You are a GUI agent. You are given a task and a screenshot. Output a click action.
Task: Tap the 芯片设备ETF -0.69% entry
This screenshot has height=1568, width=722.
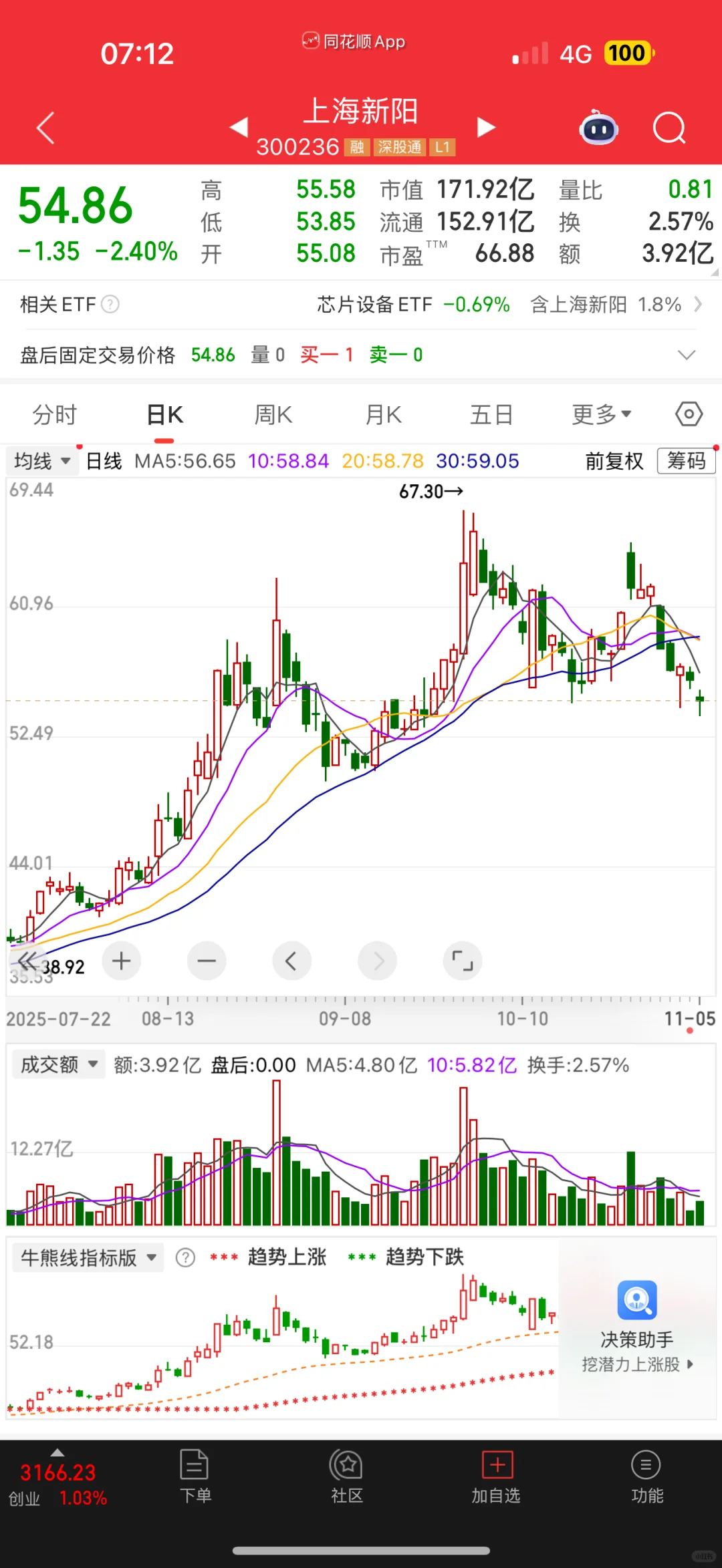click(413, 305)
